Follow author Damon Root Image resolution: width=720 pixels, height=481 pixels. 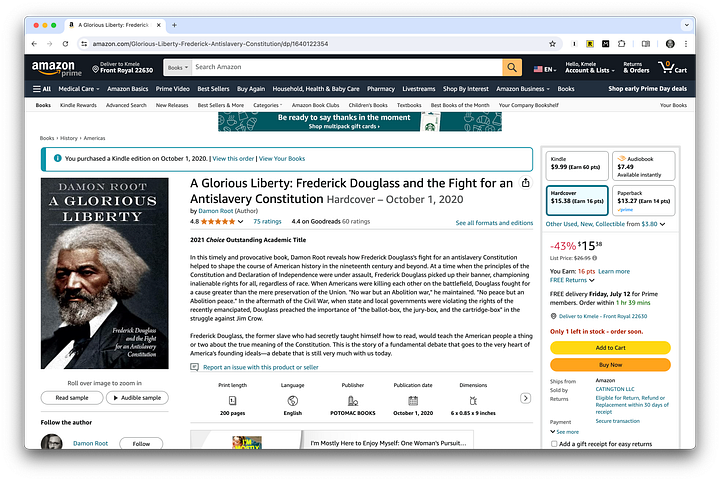point(141,443)
